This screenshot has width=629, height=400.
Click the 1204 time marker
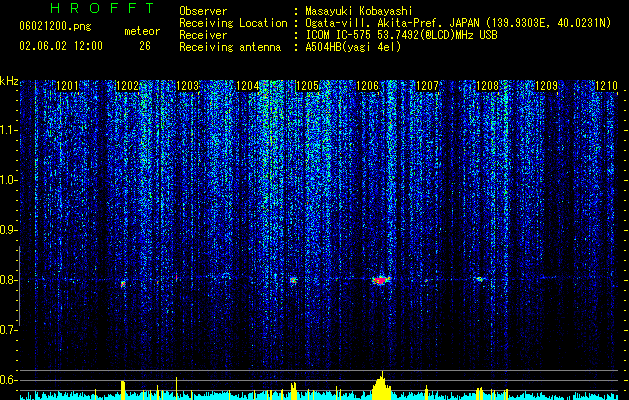[248, 86]
